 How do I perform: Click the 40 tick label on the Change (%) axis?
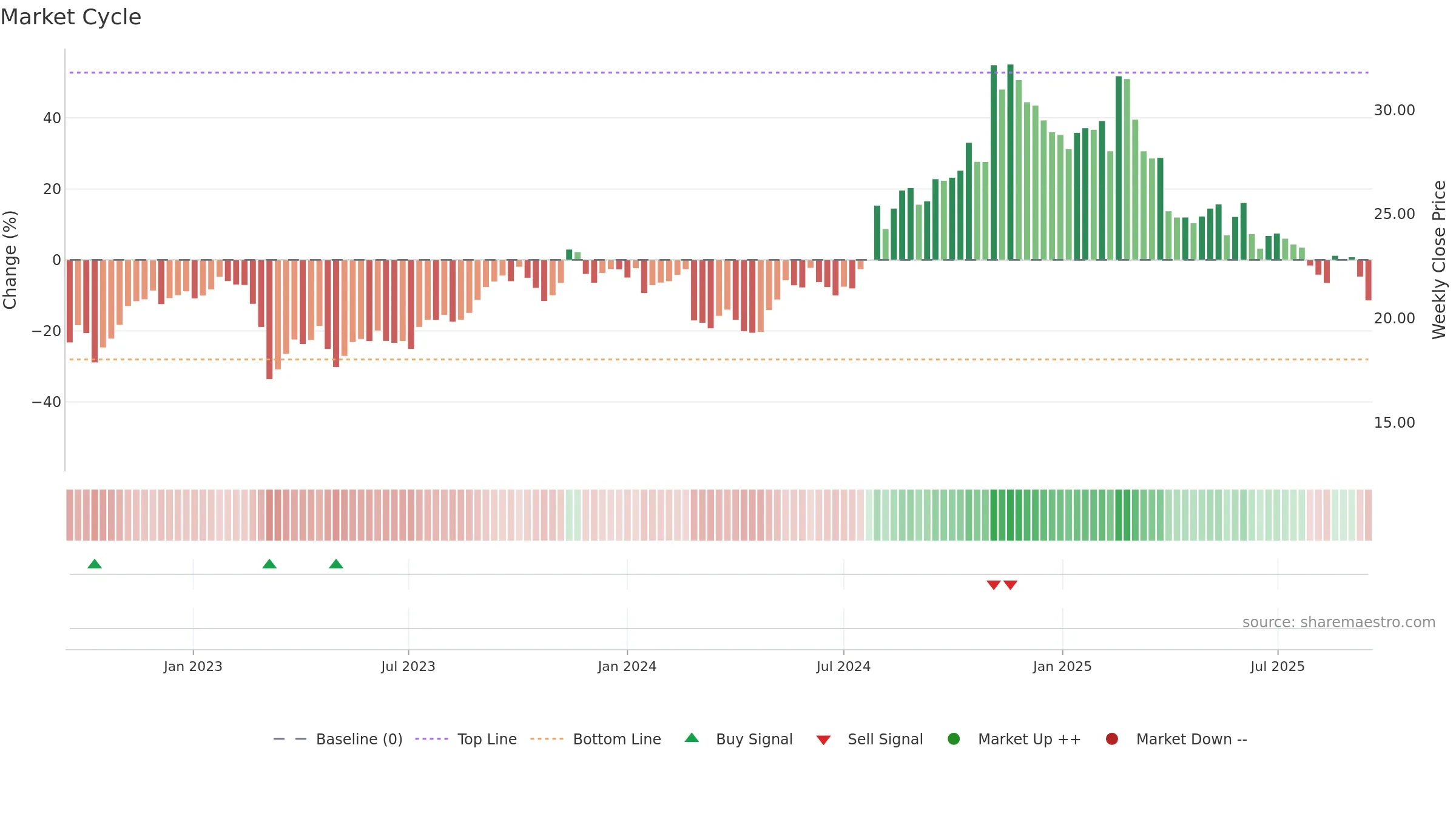[52, 118]
